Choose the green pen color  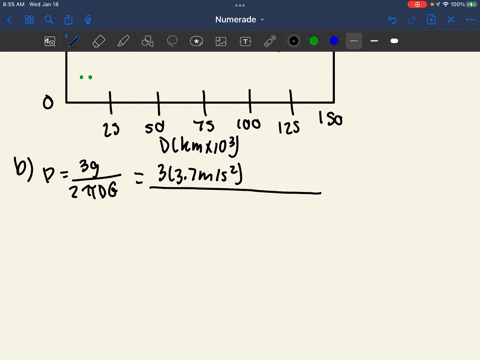[314, 41]
